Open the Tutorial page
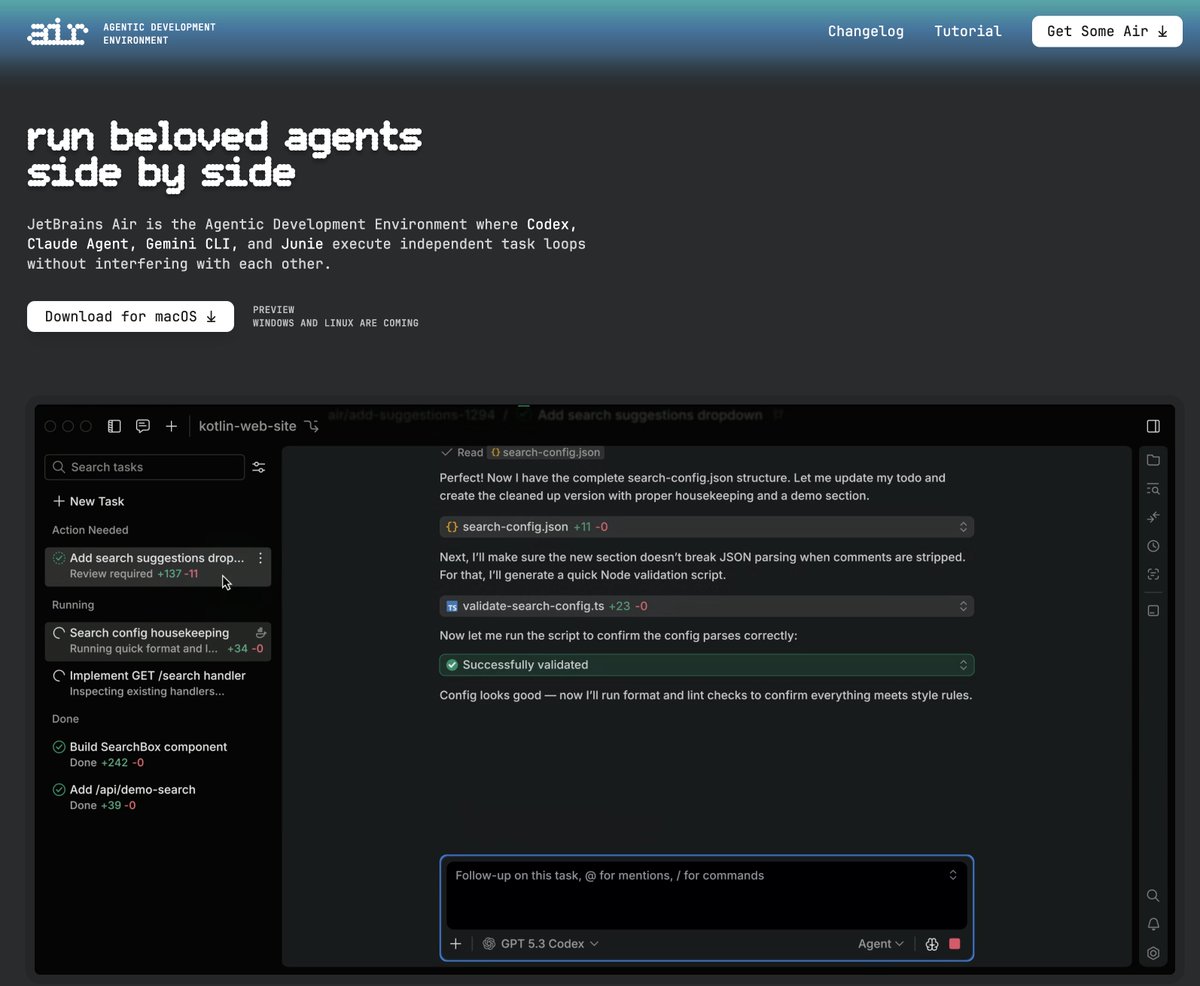This screenshot has width=1200, height=986. pos(967,31)
